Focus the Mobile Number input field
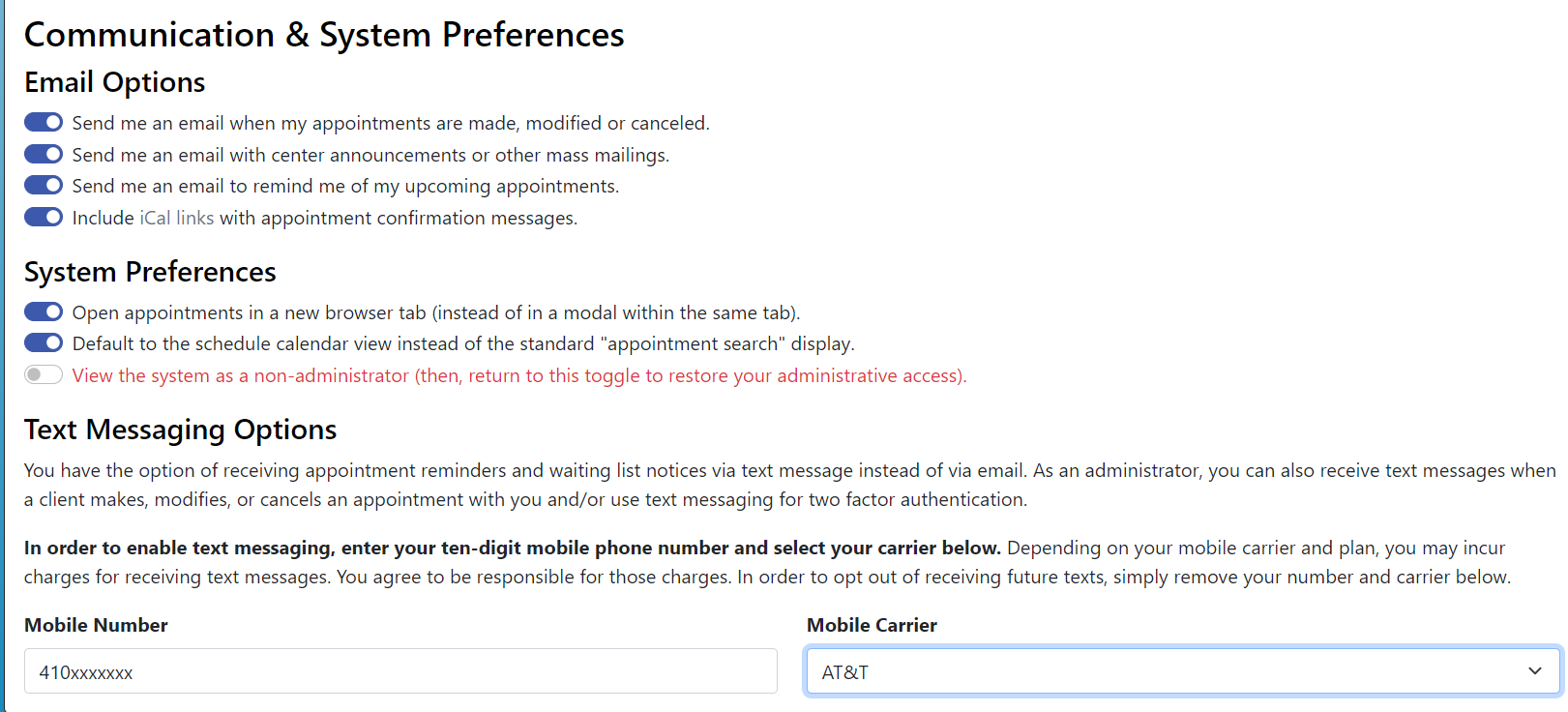The image size is (1568, 712). click(x=400, y=671)
